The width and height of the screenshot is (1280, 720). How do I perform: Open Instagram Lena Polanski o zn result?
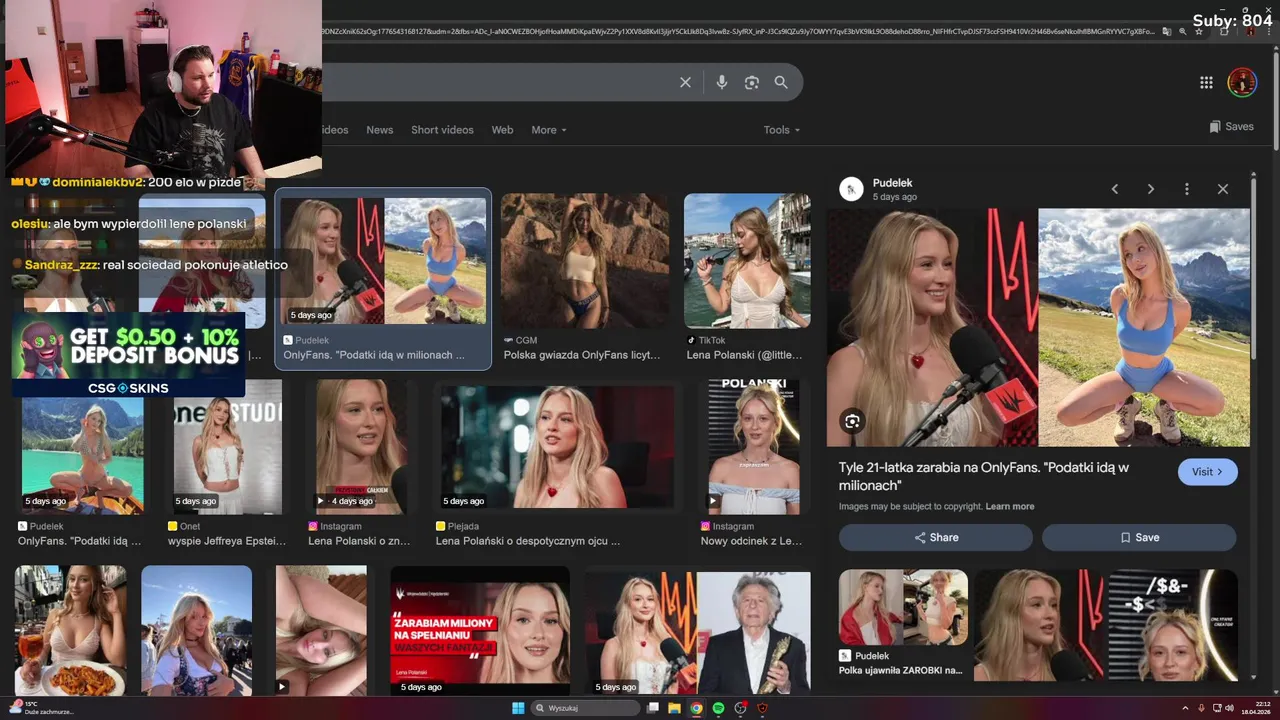click(x=361, y=446)
